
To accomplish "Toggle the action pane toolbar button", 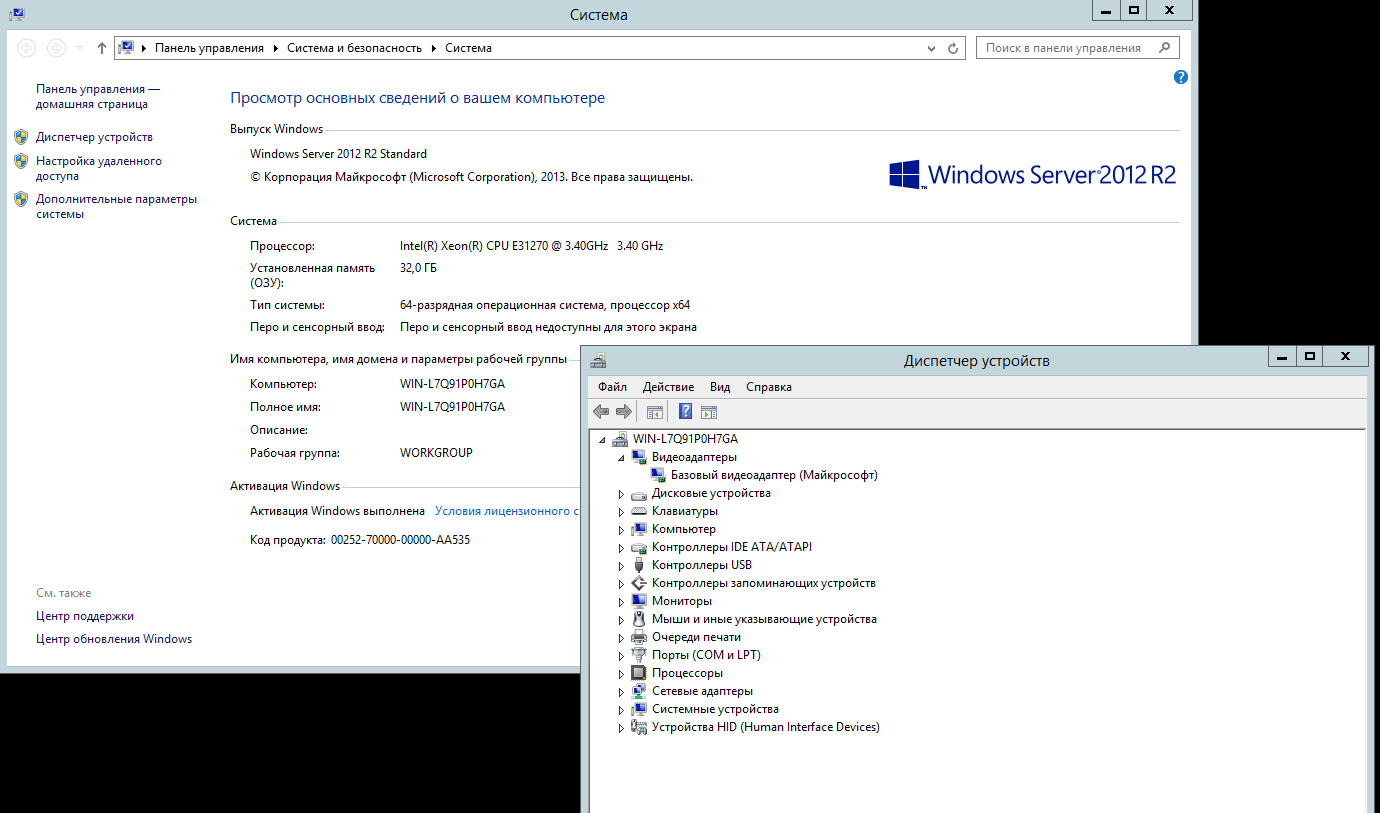I will click(709, 411).
